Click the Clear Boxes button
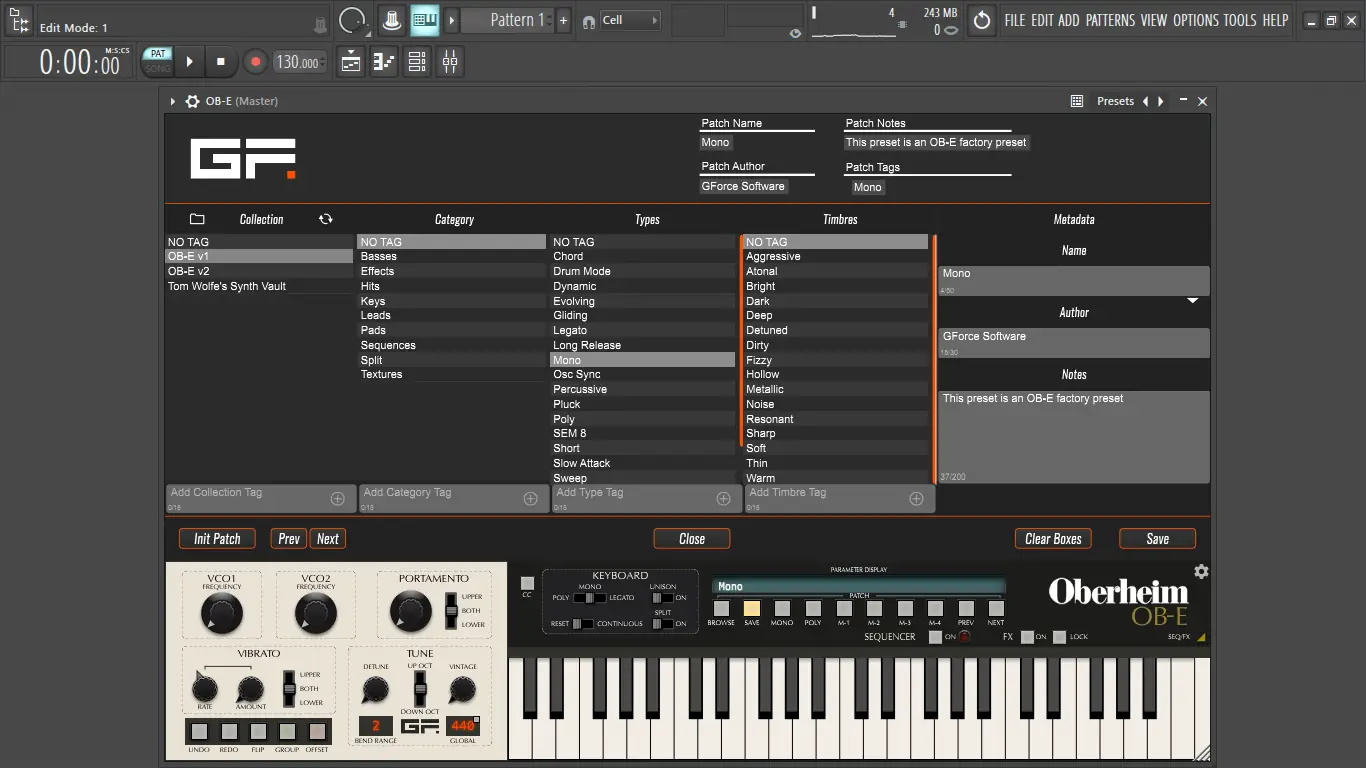The width and height of the screenshot is (1366, 768). click(x=1053, y=539)
